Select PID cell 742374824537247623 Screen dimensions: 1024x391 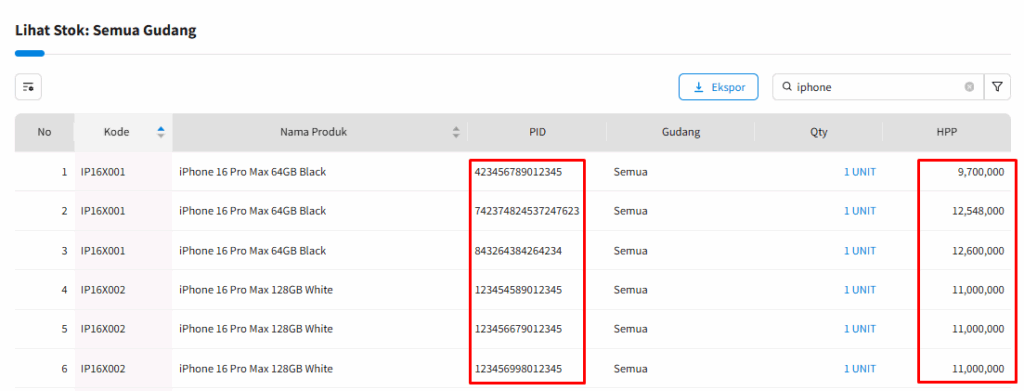[527, 211]
